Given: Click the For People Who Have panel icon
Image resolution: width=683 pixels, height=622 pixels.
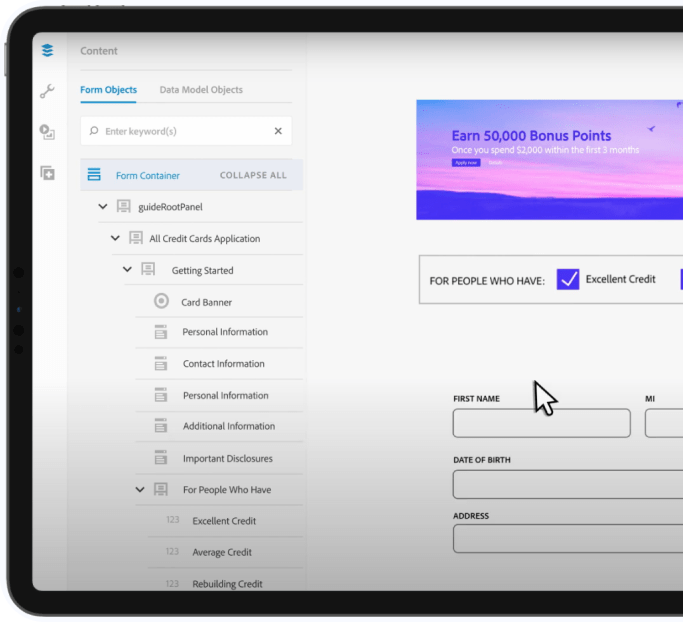Looking at the screenshot, I should coord(161,489).
